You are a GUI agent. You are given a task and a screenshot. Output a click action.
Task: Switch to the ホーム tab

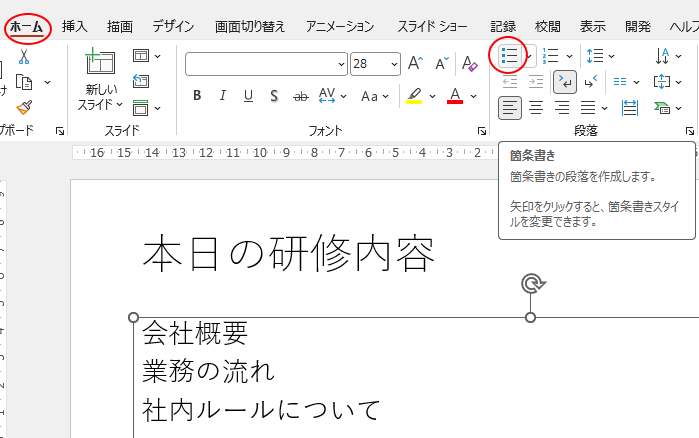(x=27, y=27)
